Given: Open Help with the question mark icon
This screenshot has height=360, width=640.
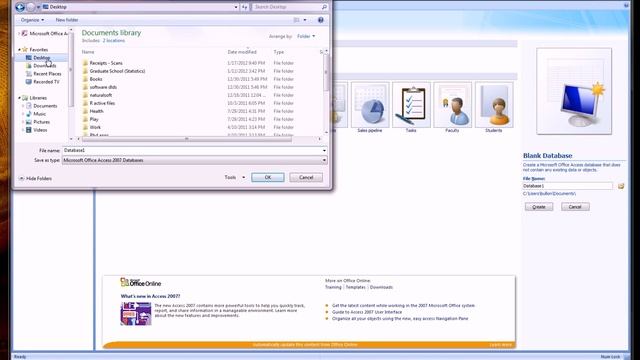Looking at the screenshot, I should (x=320, y=20).
